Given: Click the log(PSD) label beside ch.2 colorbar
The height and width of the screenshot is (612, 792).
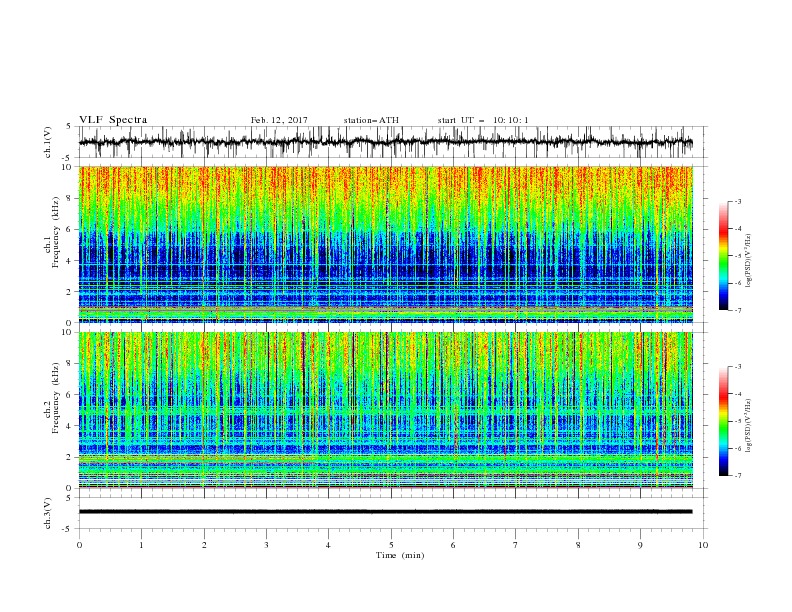Looking at the screenshot, I should coord(750,426).
